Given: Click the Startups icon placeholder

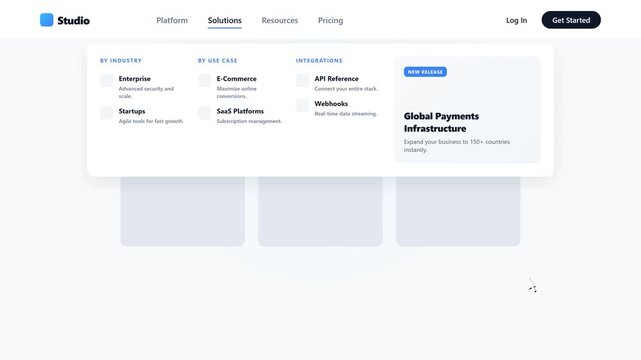Looking at the screenshot, I should tap(107, 113).
